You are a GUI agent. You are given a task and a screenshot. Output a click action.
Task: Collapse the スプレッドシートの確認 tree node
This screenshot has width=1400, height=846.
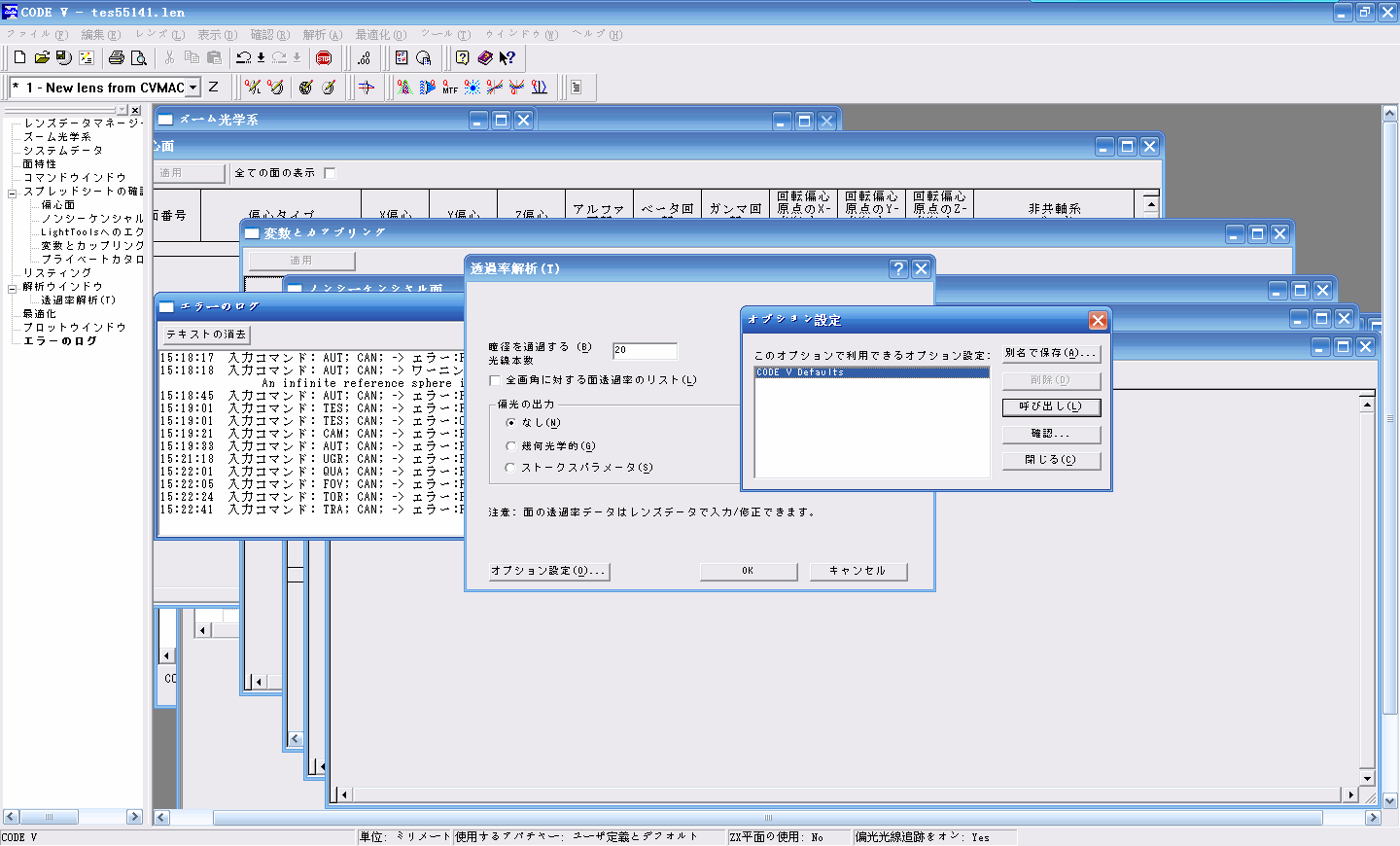13,193
